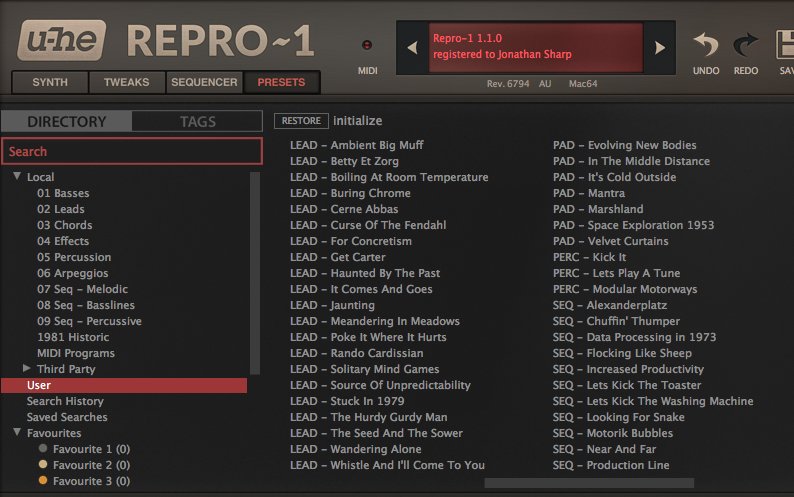The image size is (794, 497).
Task: Load preset SEQ – Lets Kick The Toaster
Action: tap(627, 385)
